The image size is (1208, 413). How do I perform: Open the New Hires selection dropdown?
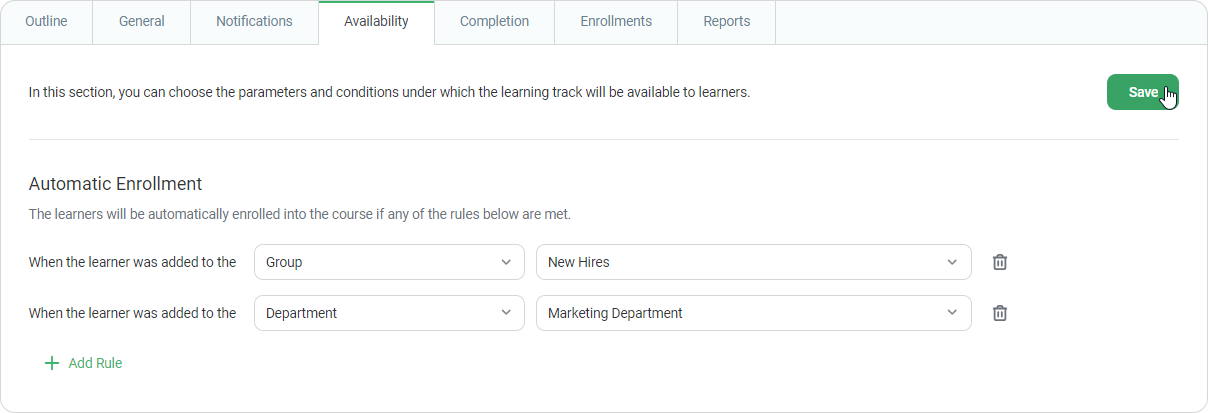click(x=754, y=262)
